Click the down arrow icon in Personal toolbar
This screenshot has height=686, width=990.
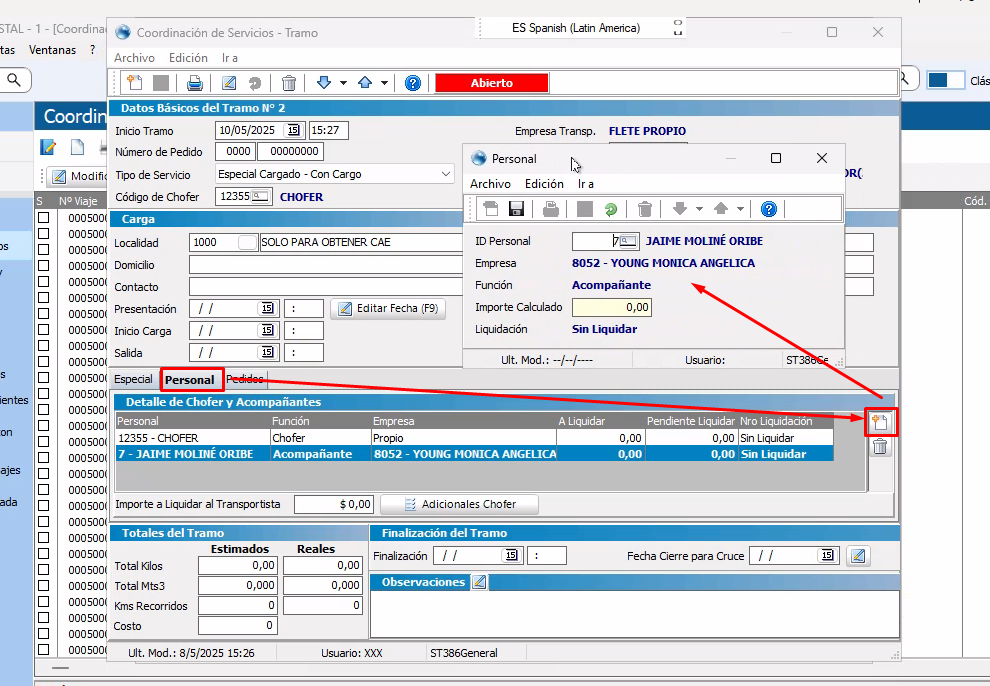click(x=680, y=209)
